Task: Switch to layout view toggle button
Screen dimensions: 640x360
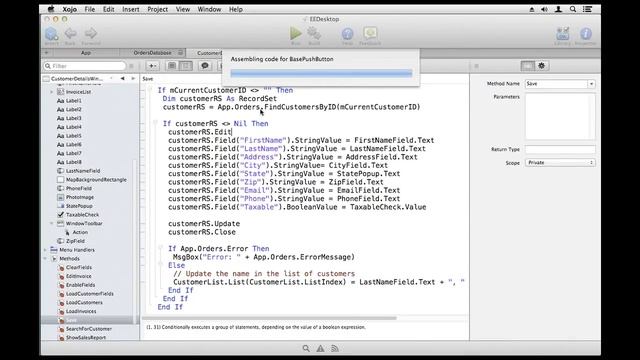Action: click(186, 66)
